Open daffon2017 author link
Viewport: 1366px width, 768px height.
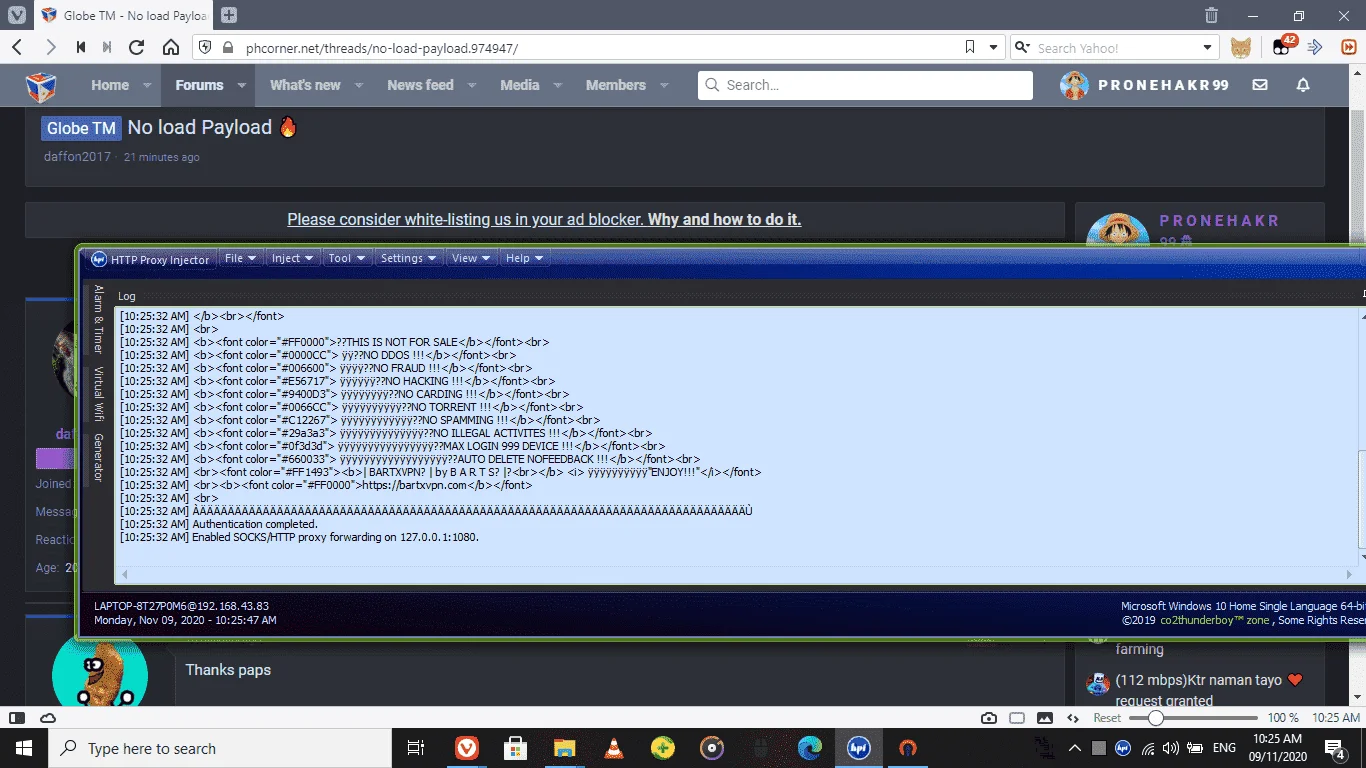pyautogui.click(x=78, y=157)
